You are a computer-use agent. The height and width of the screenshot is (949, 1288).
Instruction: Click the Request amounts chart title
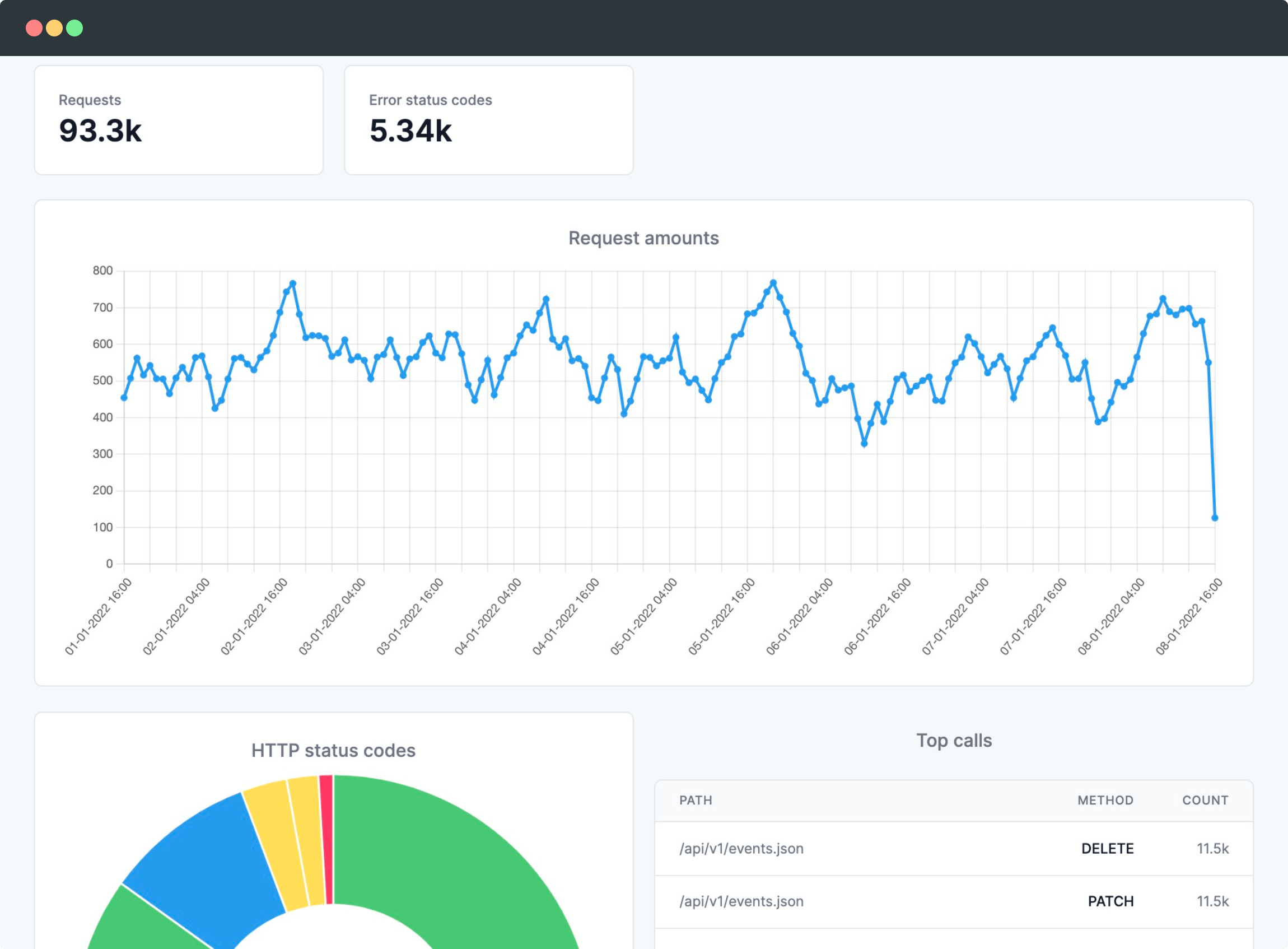tap(643, 238)
